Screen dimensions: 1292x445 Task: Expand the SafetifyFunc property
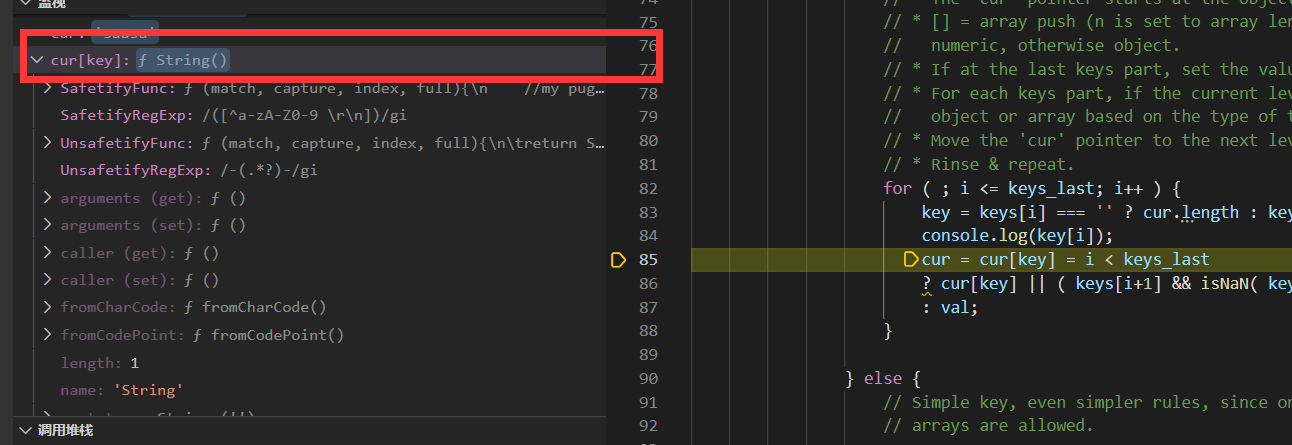click(47, 88)
